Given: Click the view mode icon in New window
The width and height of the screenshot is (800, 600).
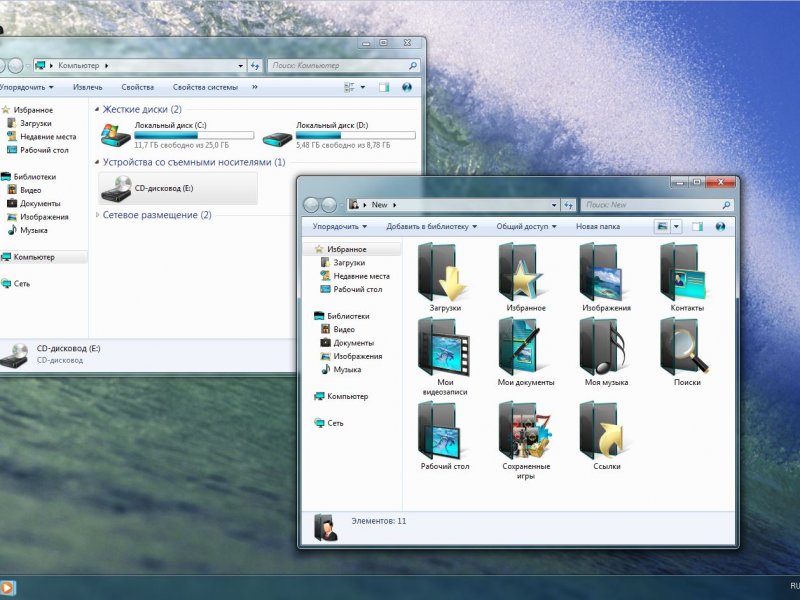Looking at the screenshot, I should [662, 227].
